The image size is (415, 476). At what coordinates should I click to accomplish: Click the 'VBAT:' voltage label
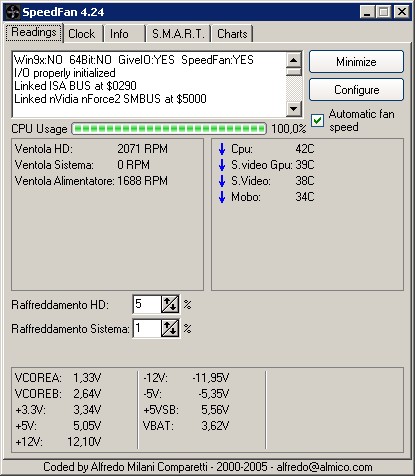(158, 426)
